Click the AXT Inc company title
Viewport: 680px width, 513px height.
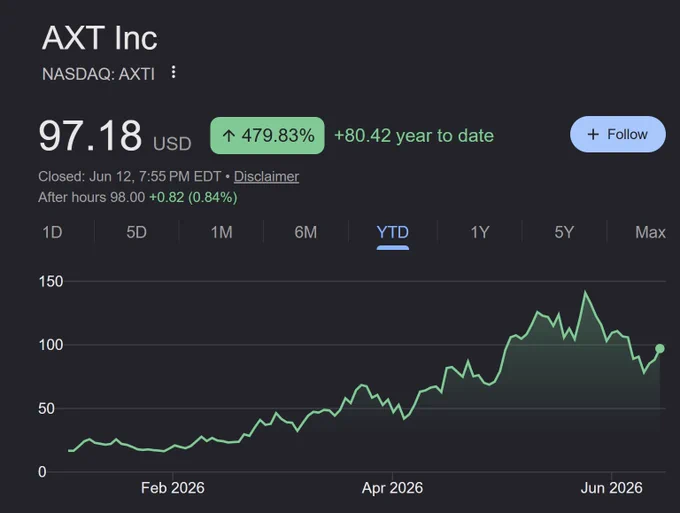[x=100, y=38]
